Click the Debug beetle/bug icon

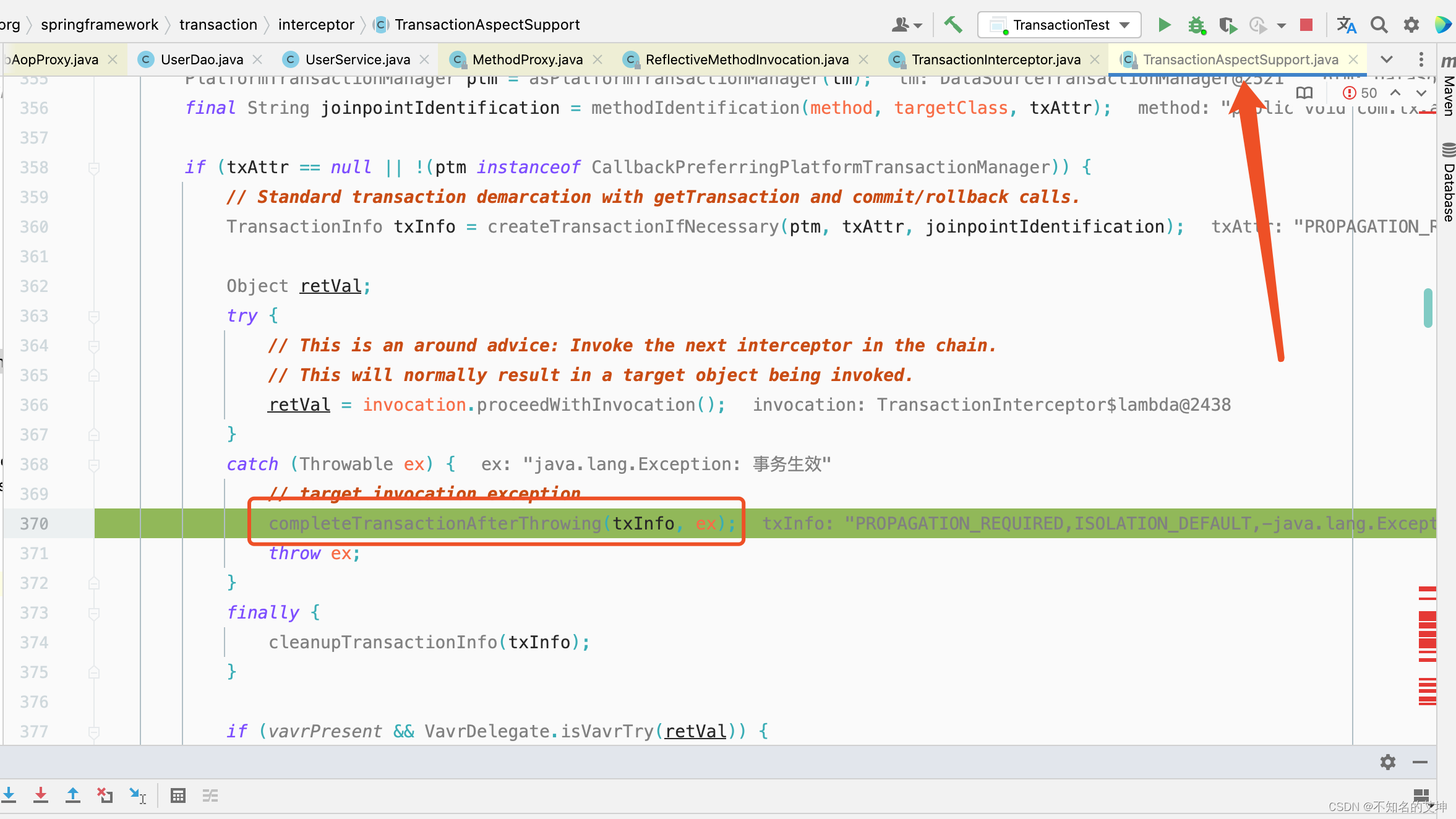[x=1197, y=24]
